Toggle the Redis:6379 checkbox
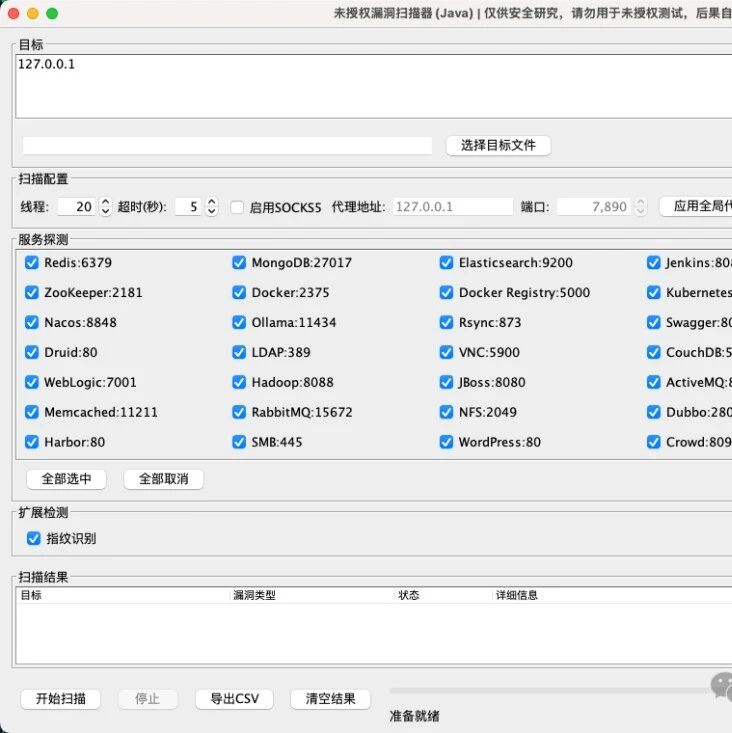This screenshot has width=732, height=733. pyautogui.click(x=31, y=263)
